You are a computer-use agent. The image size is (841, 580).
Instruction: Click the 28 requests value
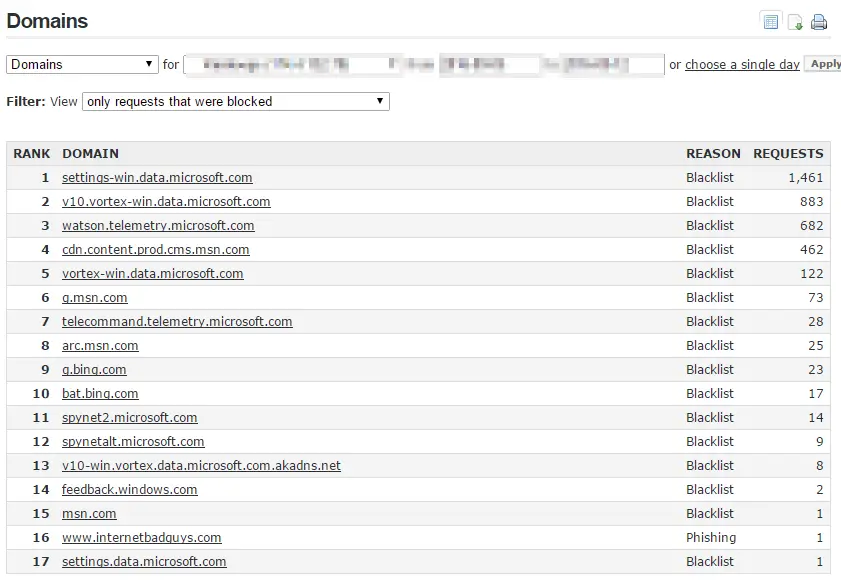pos(815,321)
